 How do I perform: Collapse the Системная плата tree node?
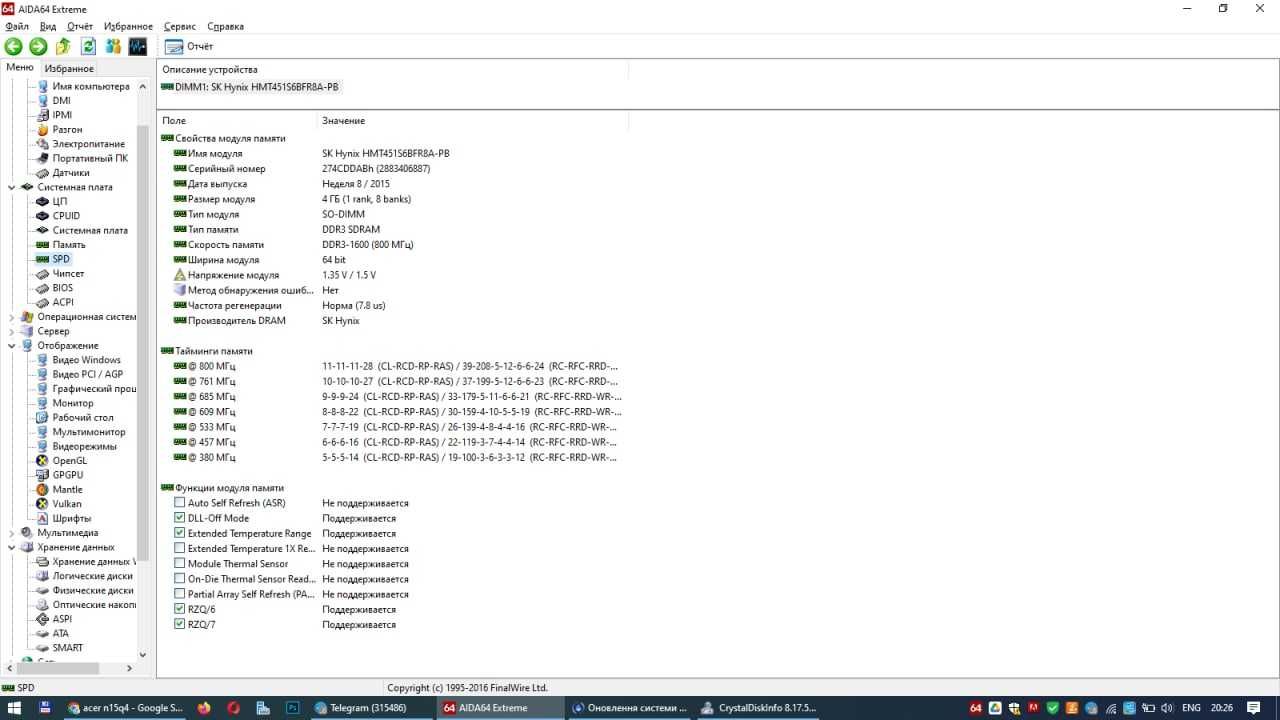click(x=12, y=187)
